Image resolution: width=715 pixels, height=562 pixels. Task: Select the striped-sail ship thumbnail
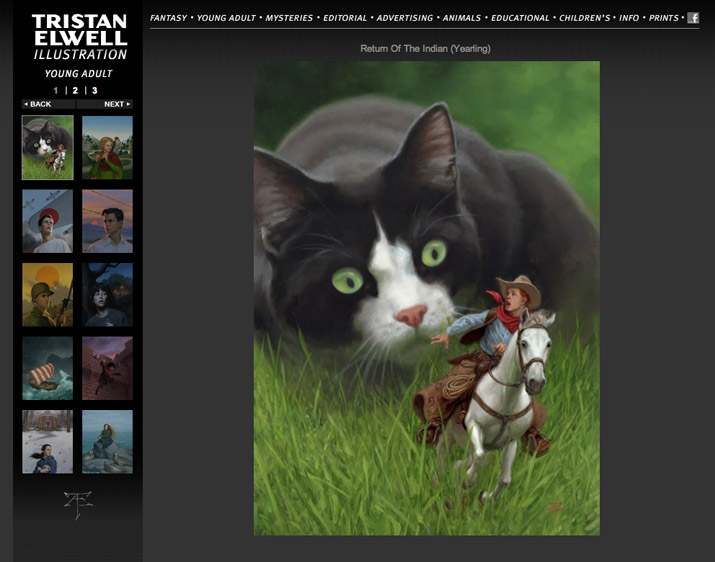click(x=47, y=368)
